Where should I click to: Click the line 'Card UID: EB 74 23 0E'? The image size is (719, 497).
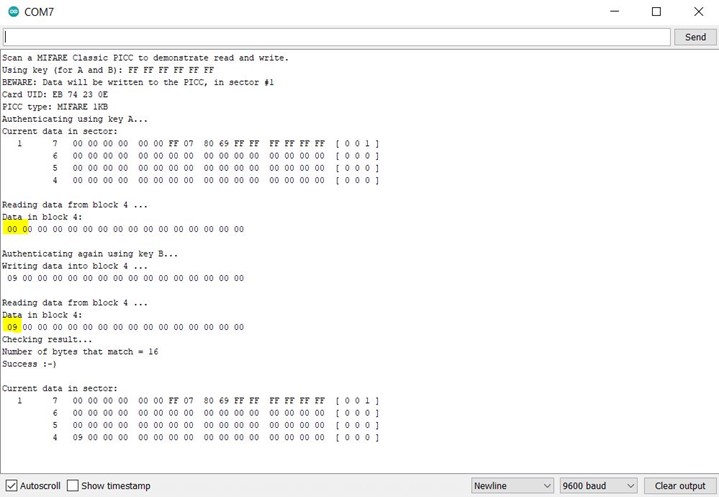pyautogui.click(x=55, y=94)
